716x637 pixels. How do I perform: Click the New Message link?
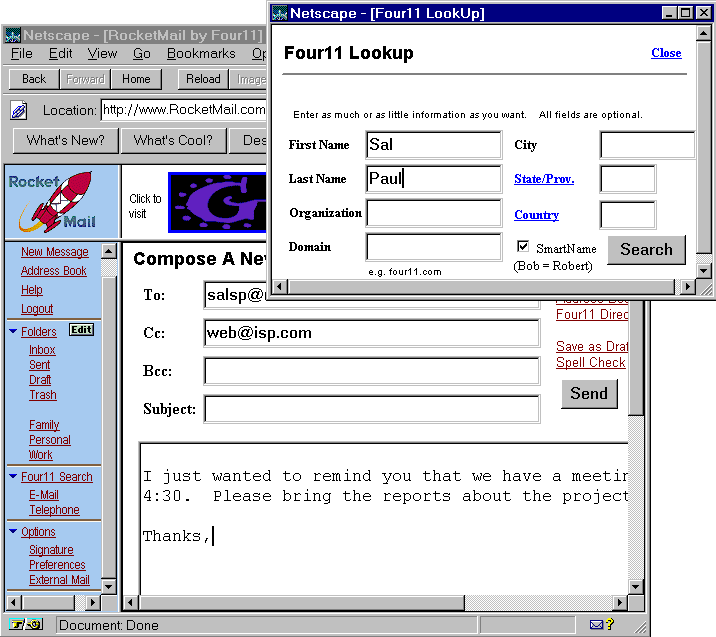coord(55,252)
